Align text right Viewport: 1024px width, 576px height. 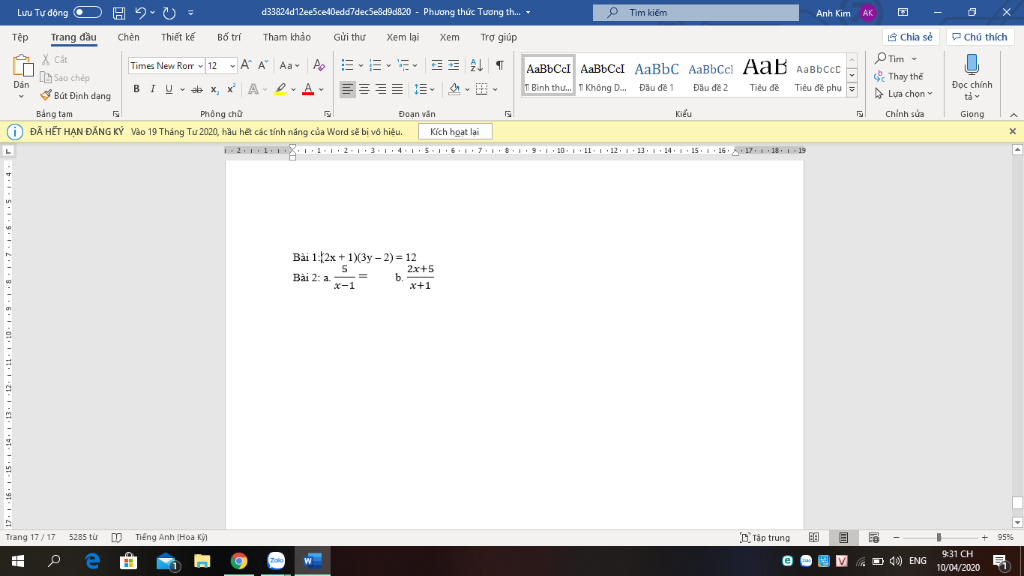pyautogui.click(x=381, y=89)
